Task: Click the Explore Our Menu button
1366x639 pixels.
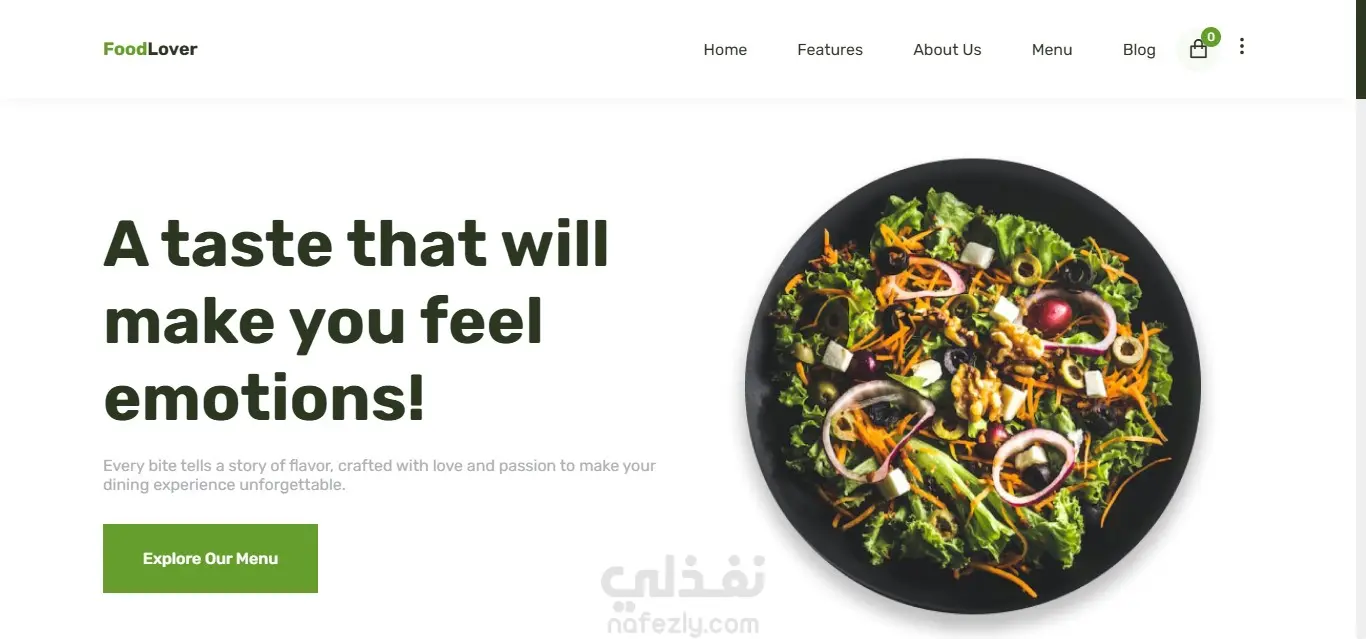Action: (x=210, y=558)
